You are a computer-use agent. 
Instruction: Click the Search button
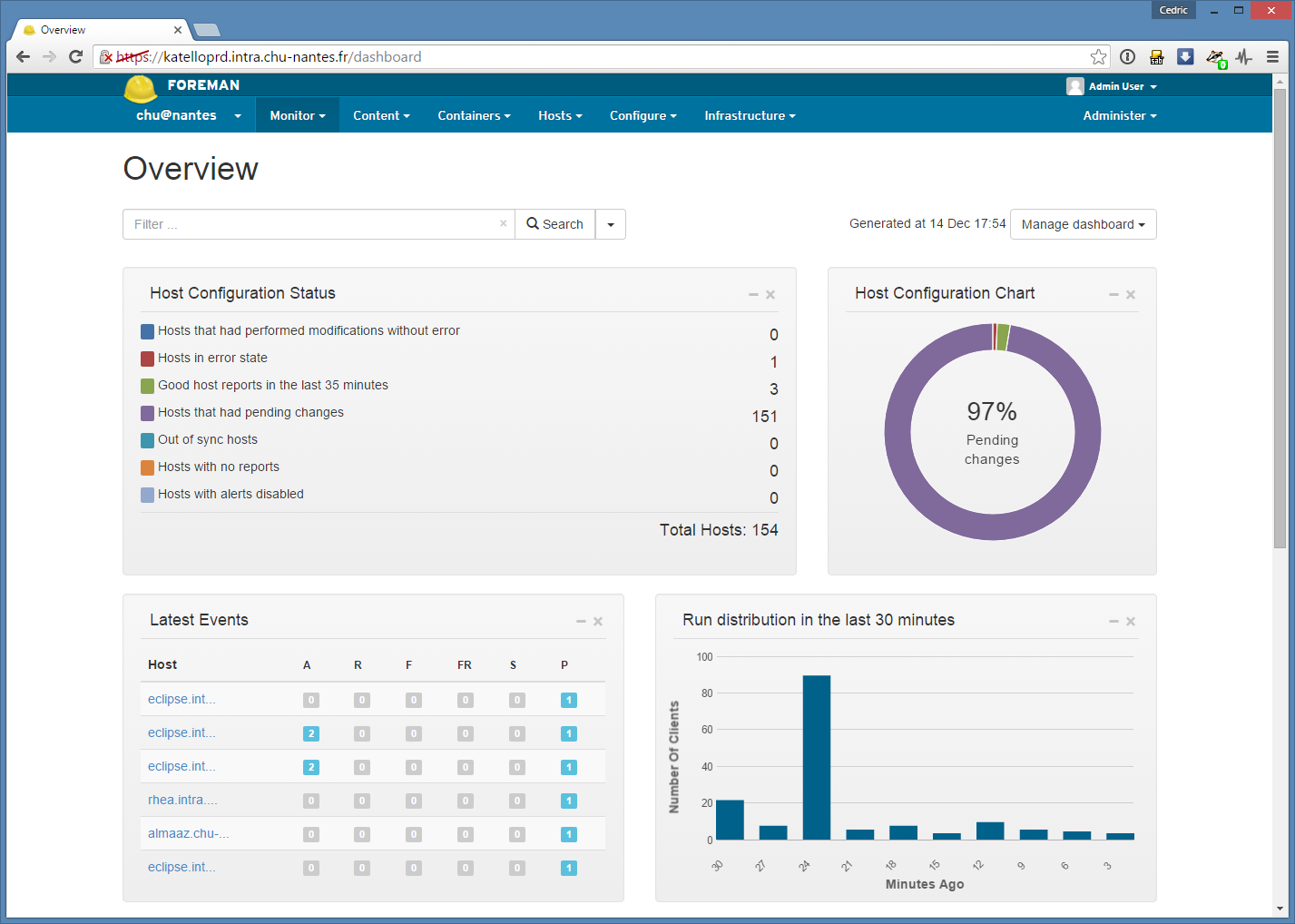pyautogui.click(x=555, y=224)
